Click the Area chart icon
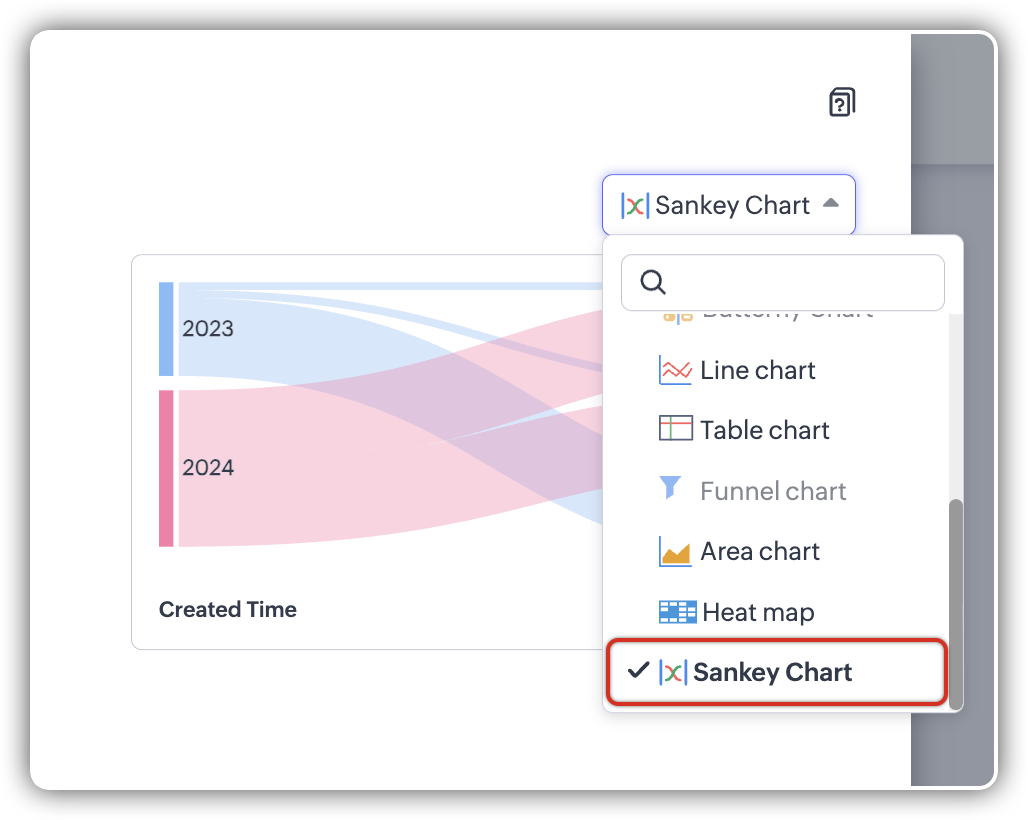This screenshot has height=820, width=1028. [675, 551]
